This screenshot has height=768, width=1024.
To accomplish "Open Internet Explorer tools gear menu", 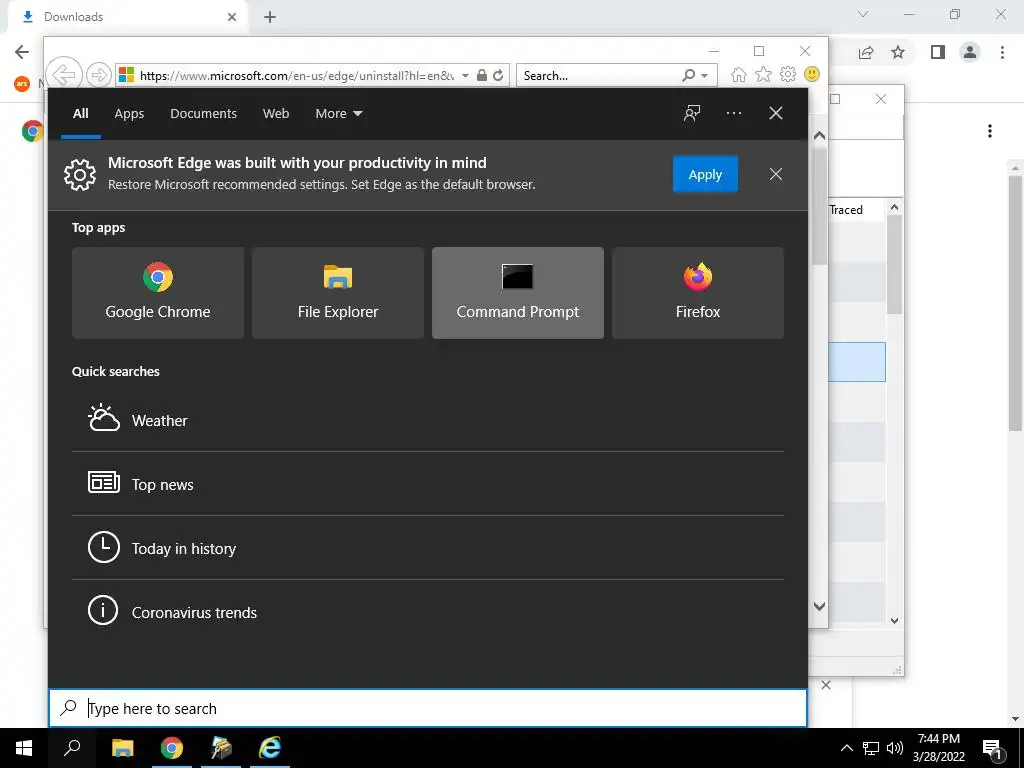I will pyautogui.click(x=788, y=74).
